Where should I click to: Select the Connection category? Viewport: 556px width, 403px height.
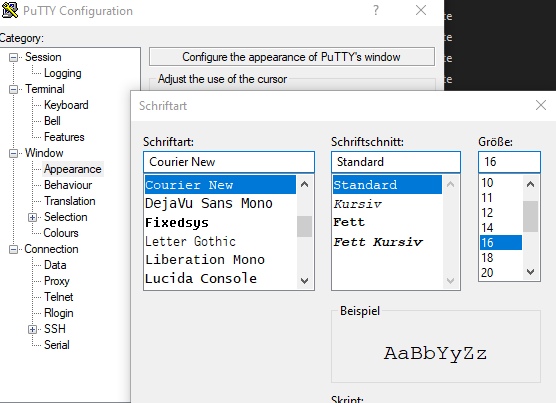(51, 249)
